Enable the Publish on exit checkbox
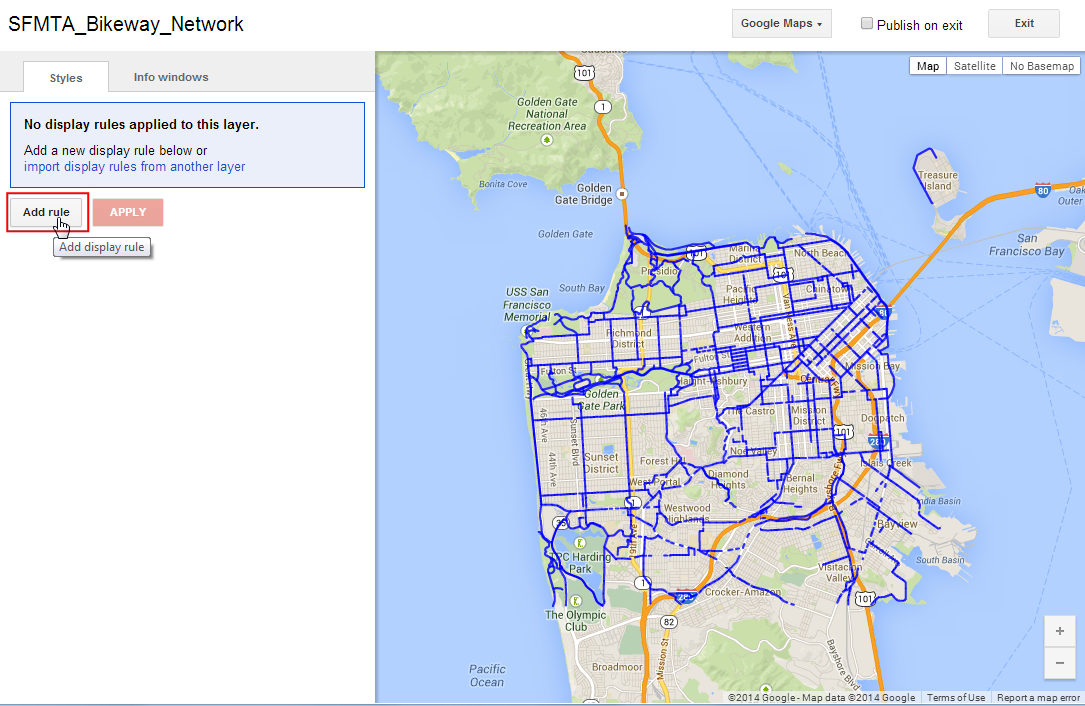 pos(867,24)
